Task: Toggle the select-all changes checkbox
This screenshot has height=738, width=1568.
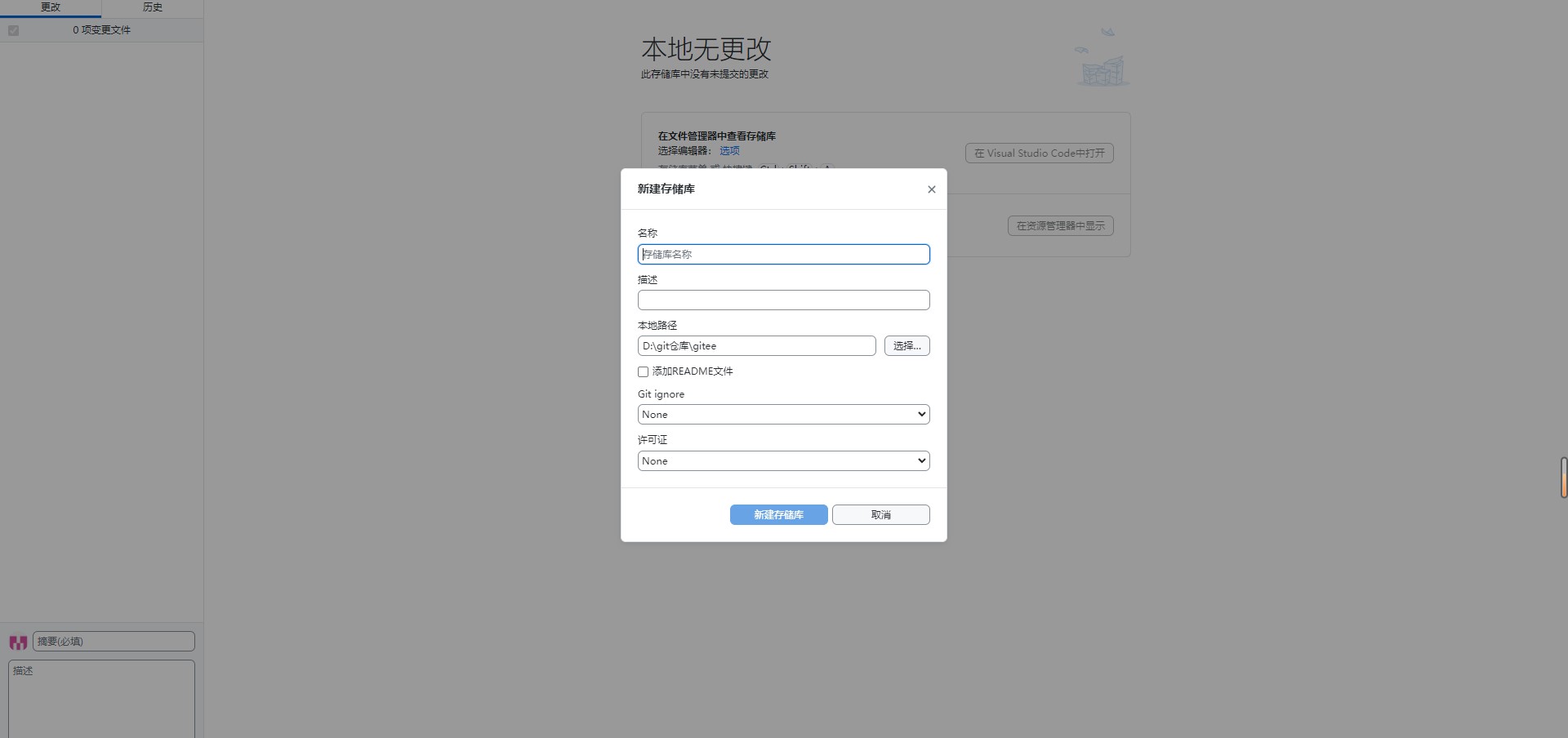Action: click(13, 30)
